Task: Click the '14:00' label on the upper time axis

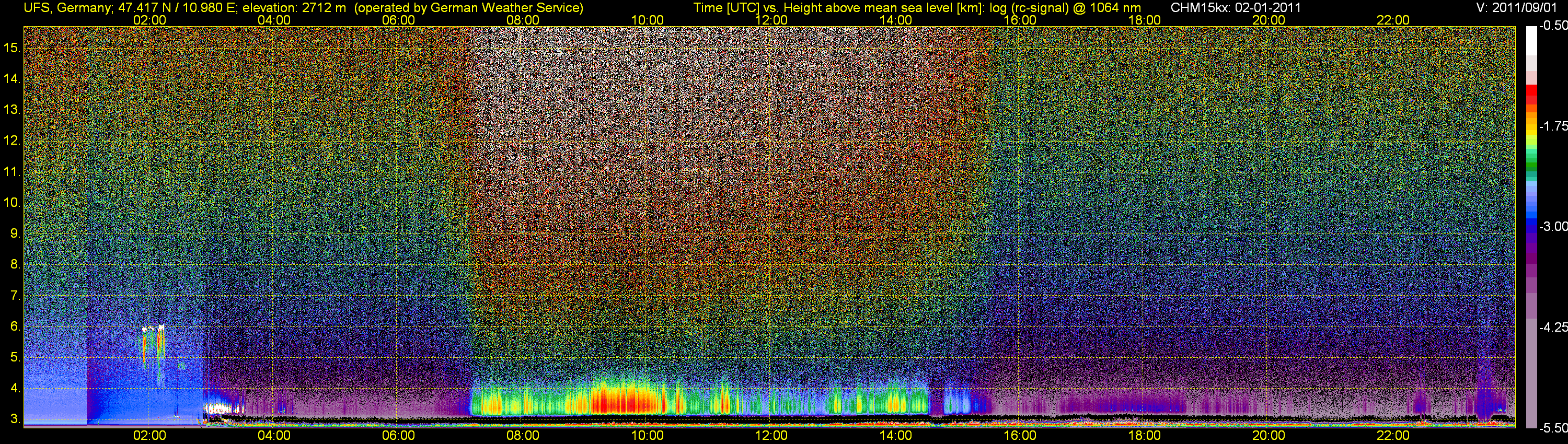Action: 895,20
